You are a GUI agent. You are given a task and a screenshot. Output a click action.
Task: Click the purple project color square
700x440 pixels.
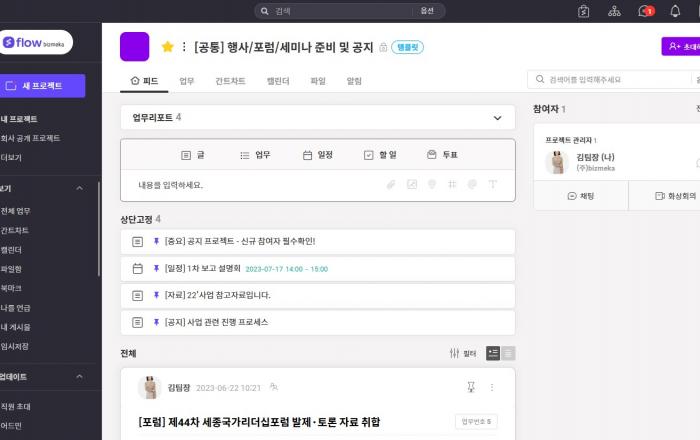[x=134, y=46]
